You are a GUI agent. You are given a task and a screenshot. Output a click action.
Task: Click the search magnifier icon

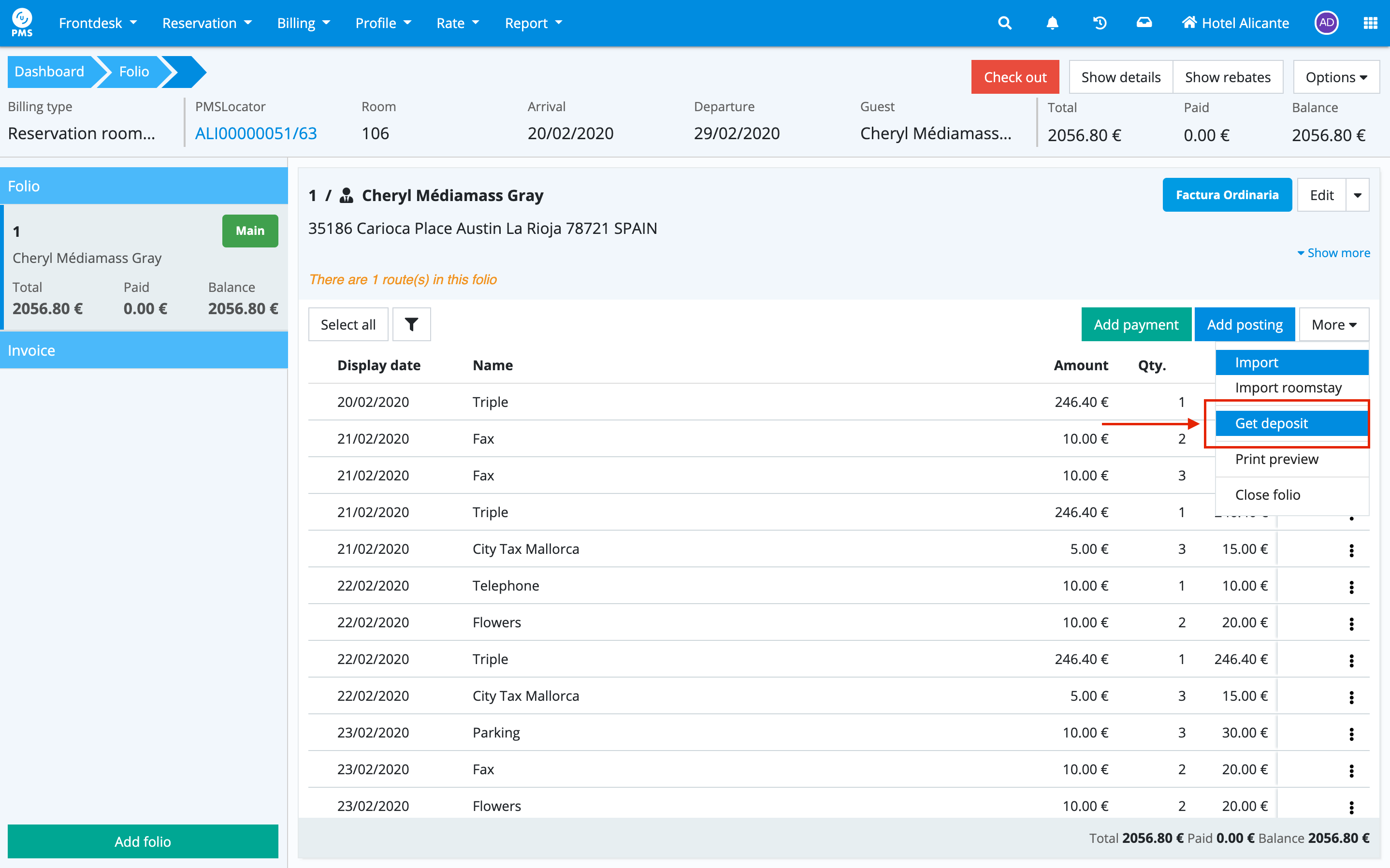[1004, 23]
